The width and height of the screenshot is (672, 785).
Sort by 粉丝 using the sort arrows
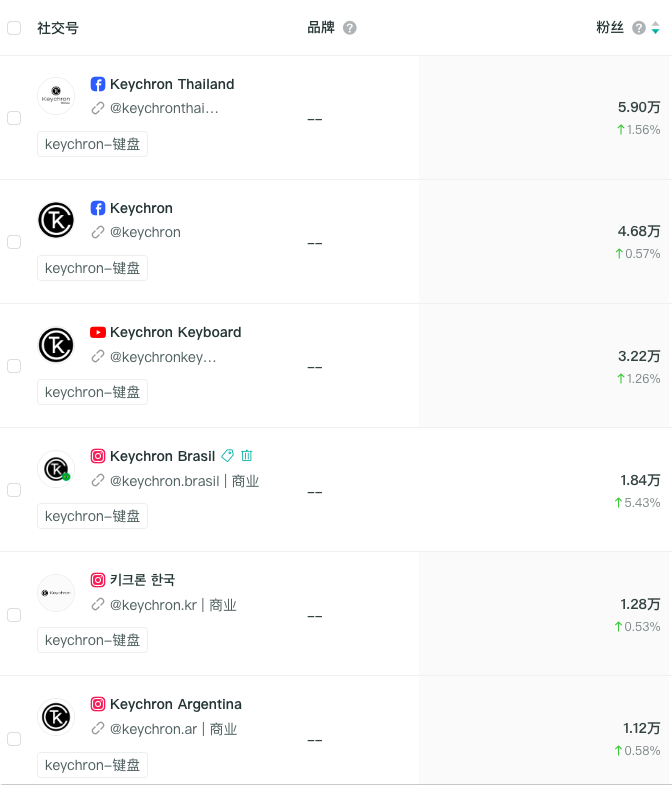click(655, 29)
